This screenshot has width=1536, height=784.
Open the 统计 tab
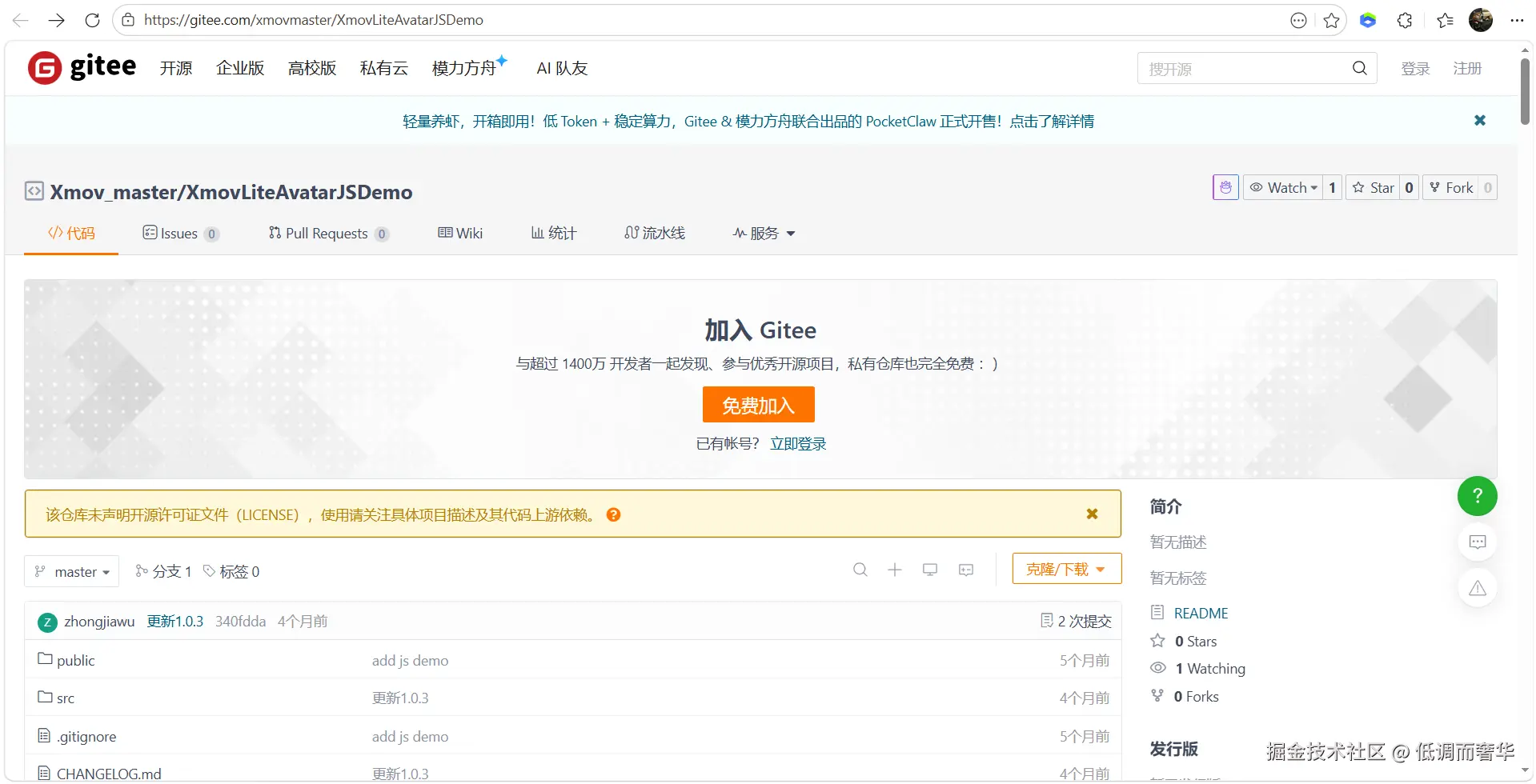(554, 233)
